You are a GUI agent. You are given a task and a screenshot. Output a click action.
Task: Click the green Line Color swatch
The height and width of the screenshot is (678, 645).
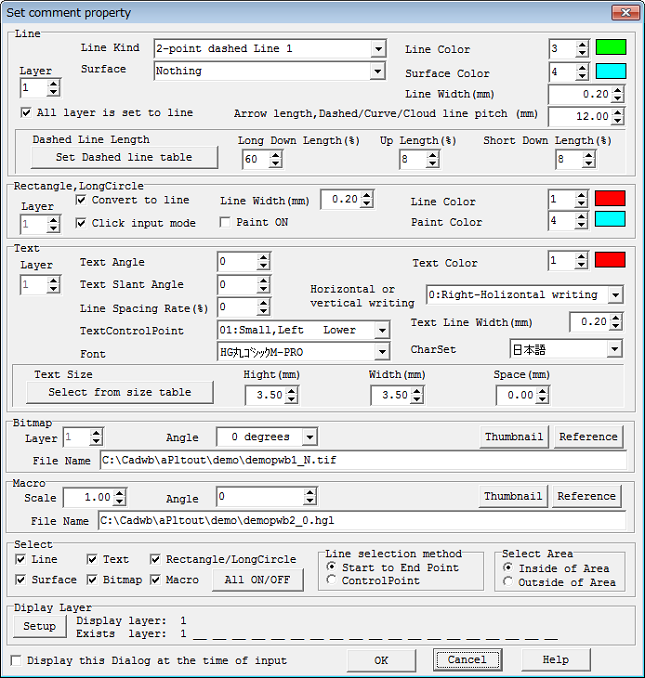tap(611, 47)
